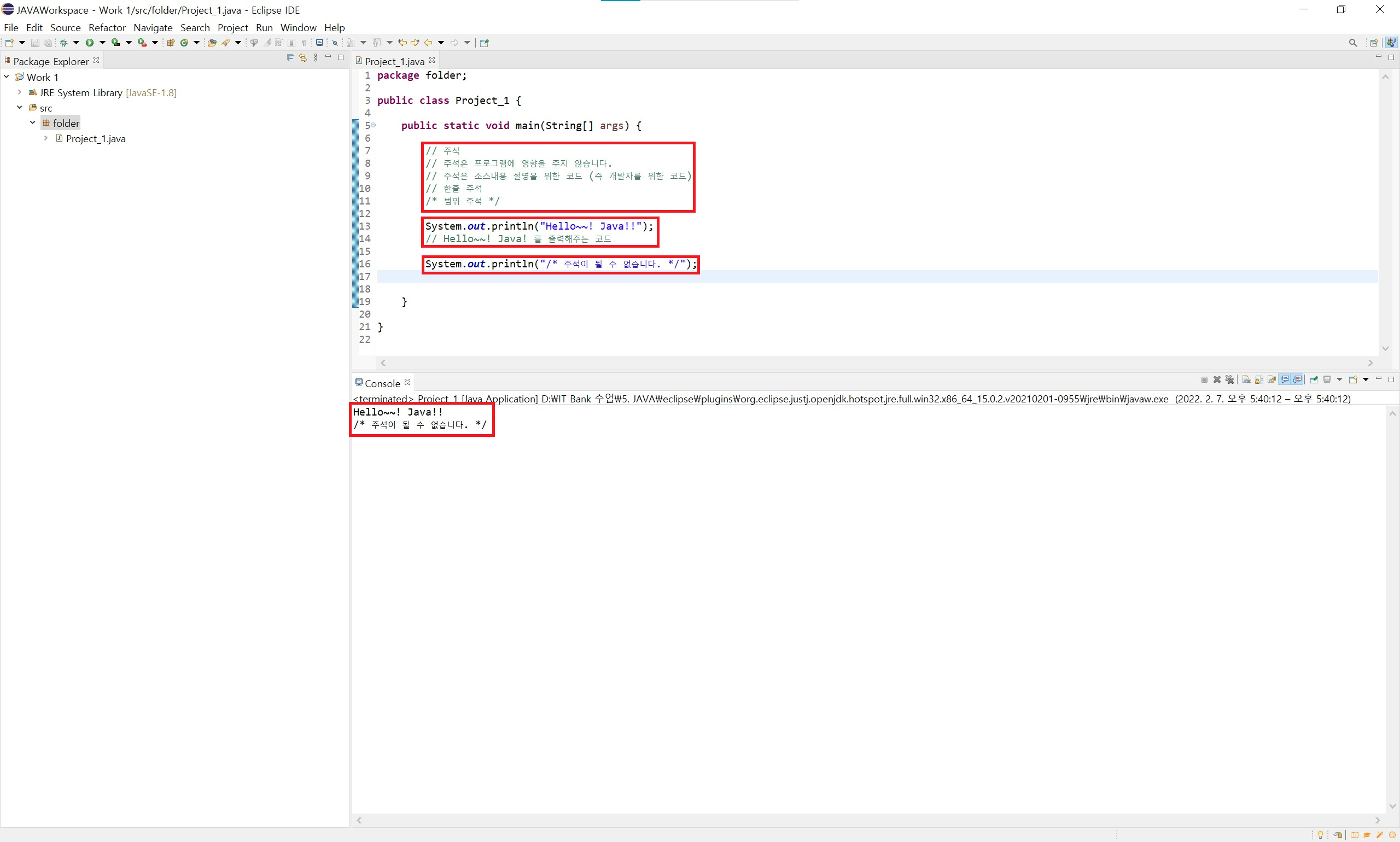
Task: Expand Project_1.java tree node
Action: 45,138
